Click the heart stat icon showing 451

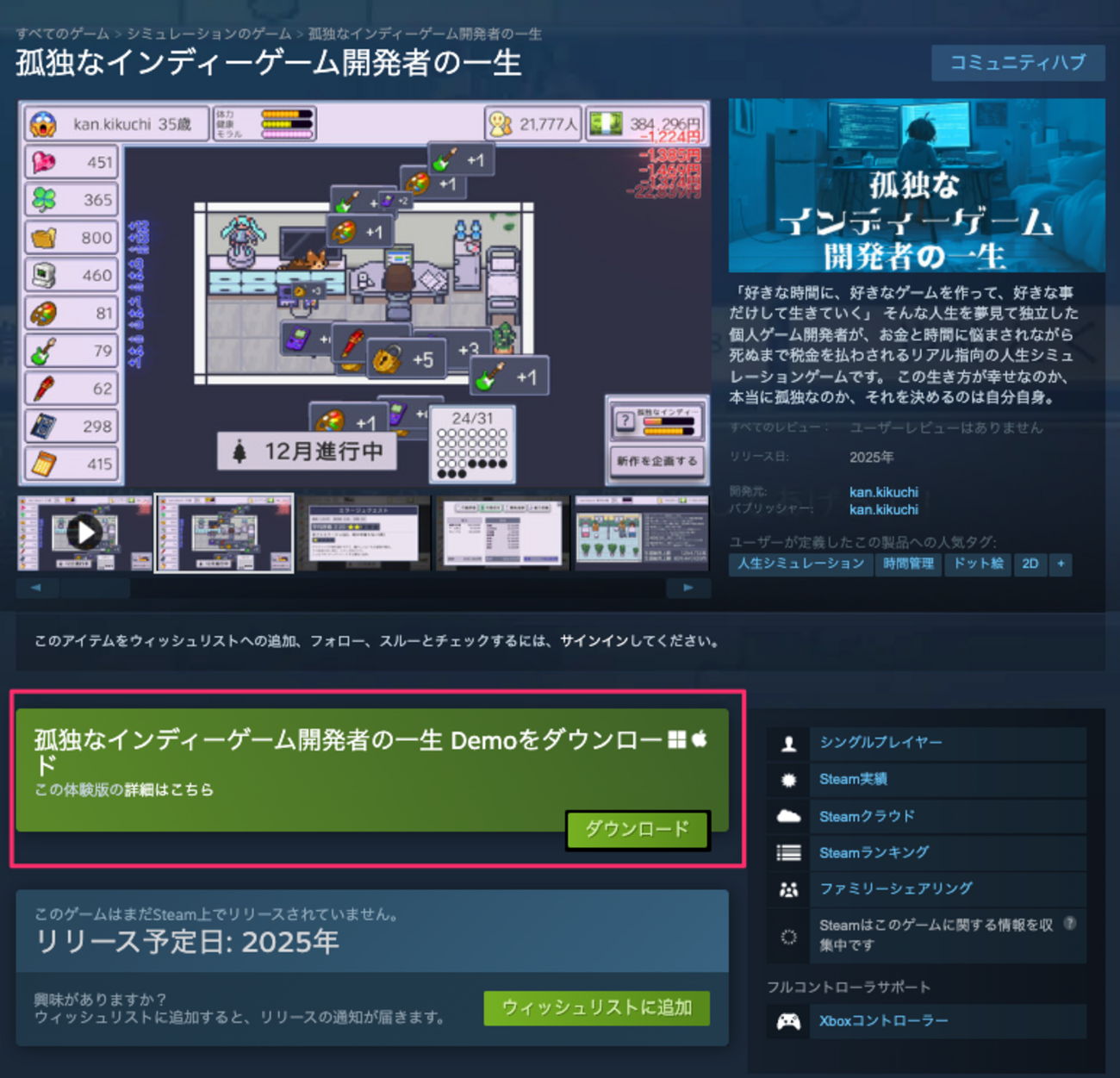tap(43, 162)
